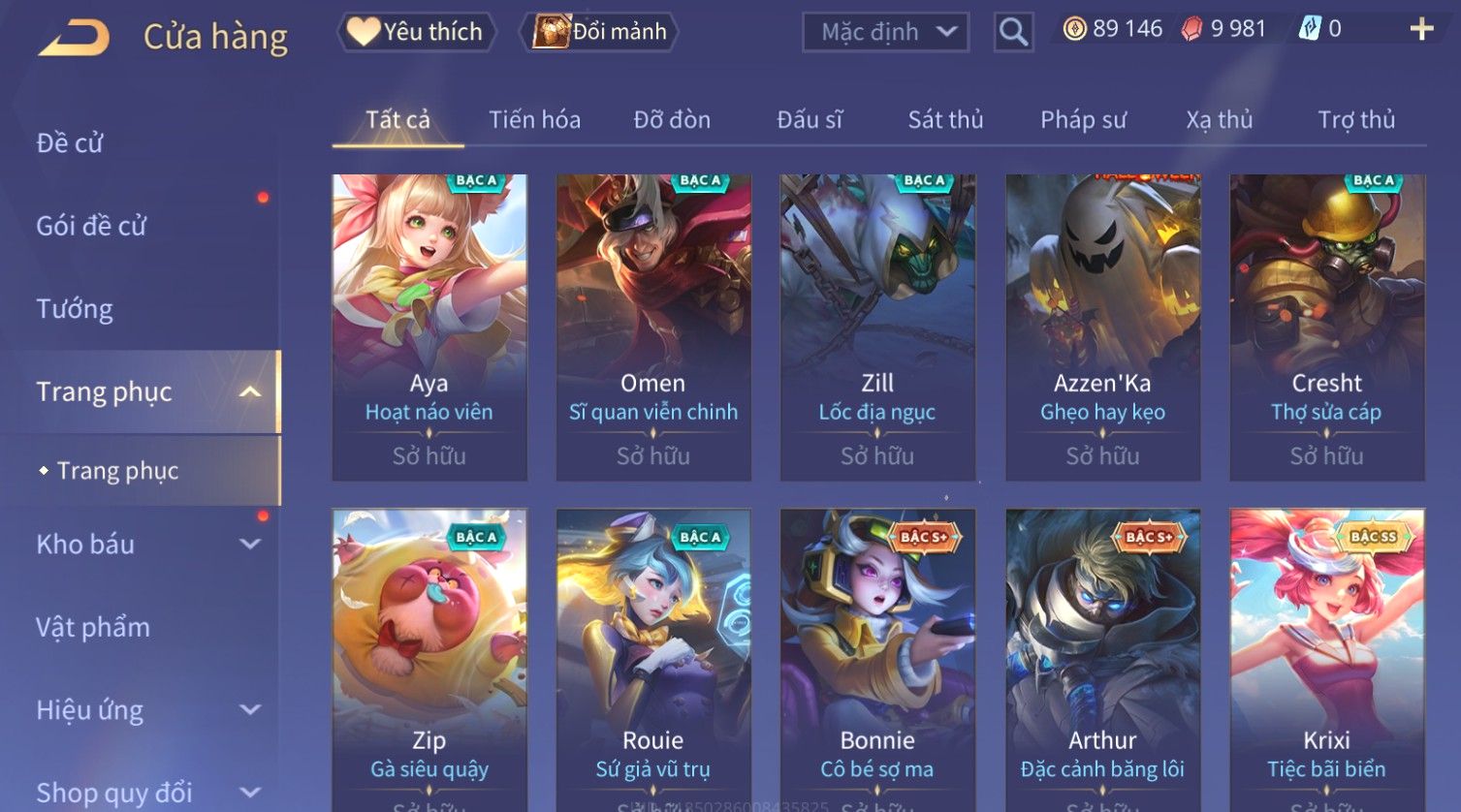
Task: Switch to the Sát thủ tab
Action: (x=945, y=119)
